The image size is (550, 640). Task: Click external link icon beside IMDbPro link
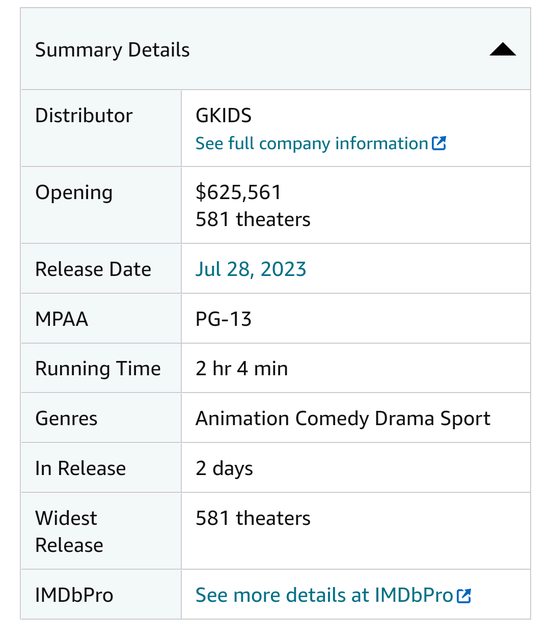pyautogui.click(x=464, y=595)
